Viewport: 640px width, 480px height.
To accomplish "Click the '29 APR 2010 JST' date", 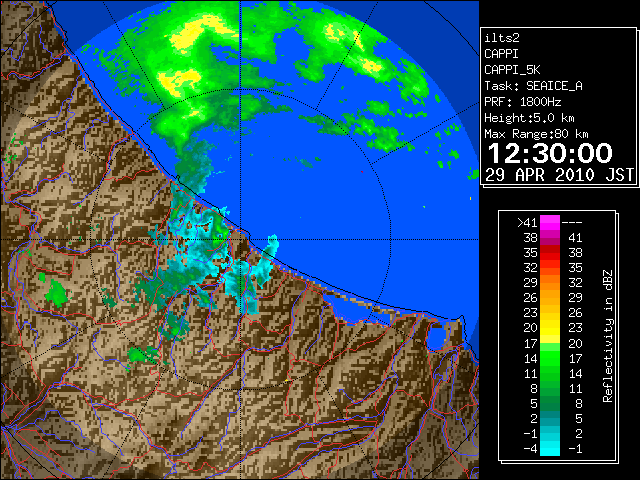I will pyautogui.click(x=559, y=175).
